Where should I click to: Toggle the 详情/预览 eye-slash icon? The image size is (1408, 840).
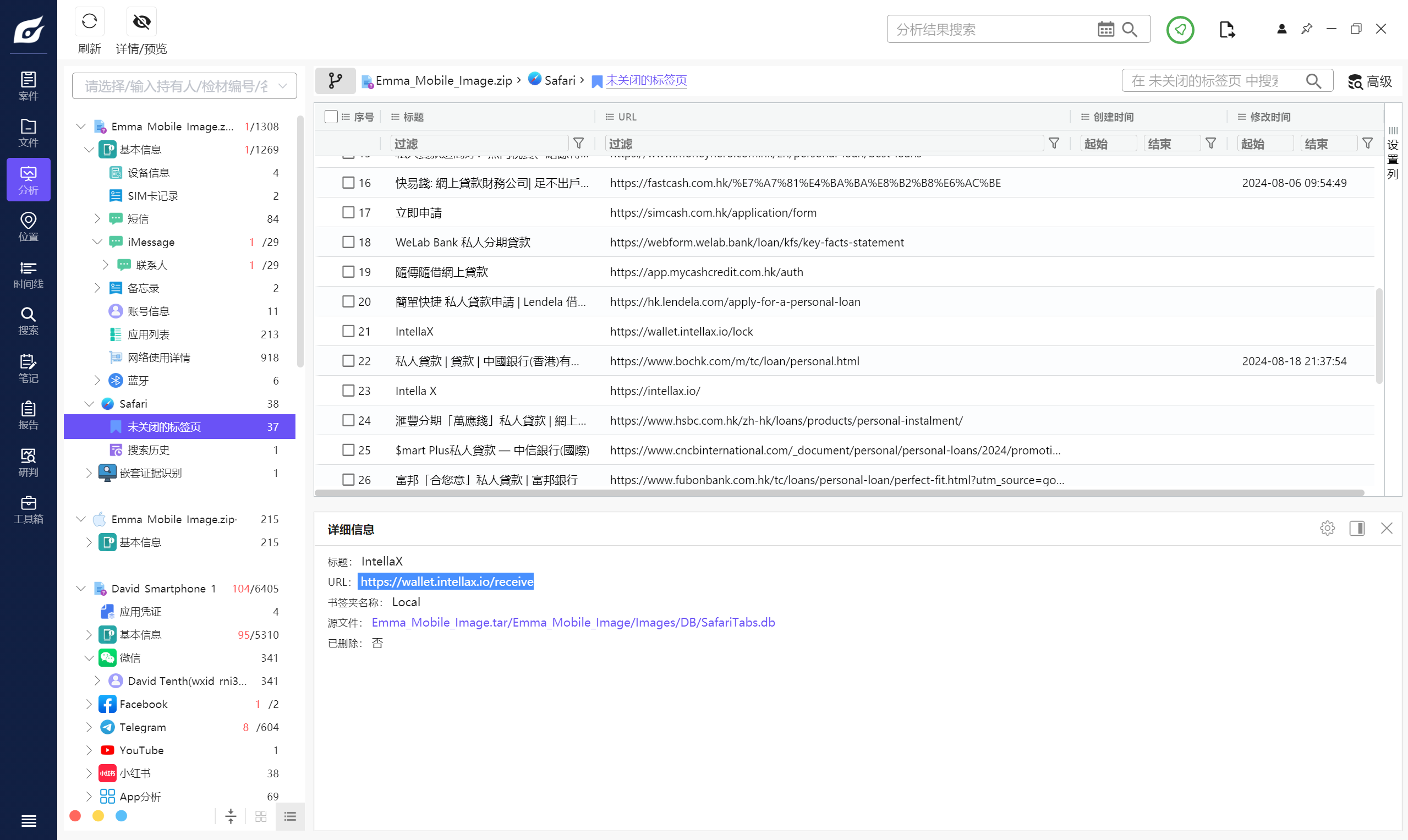[x=141, y=21]
